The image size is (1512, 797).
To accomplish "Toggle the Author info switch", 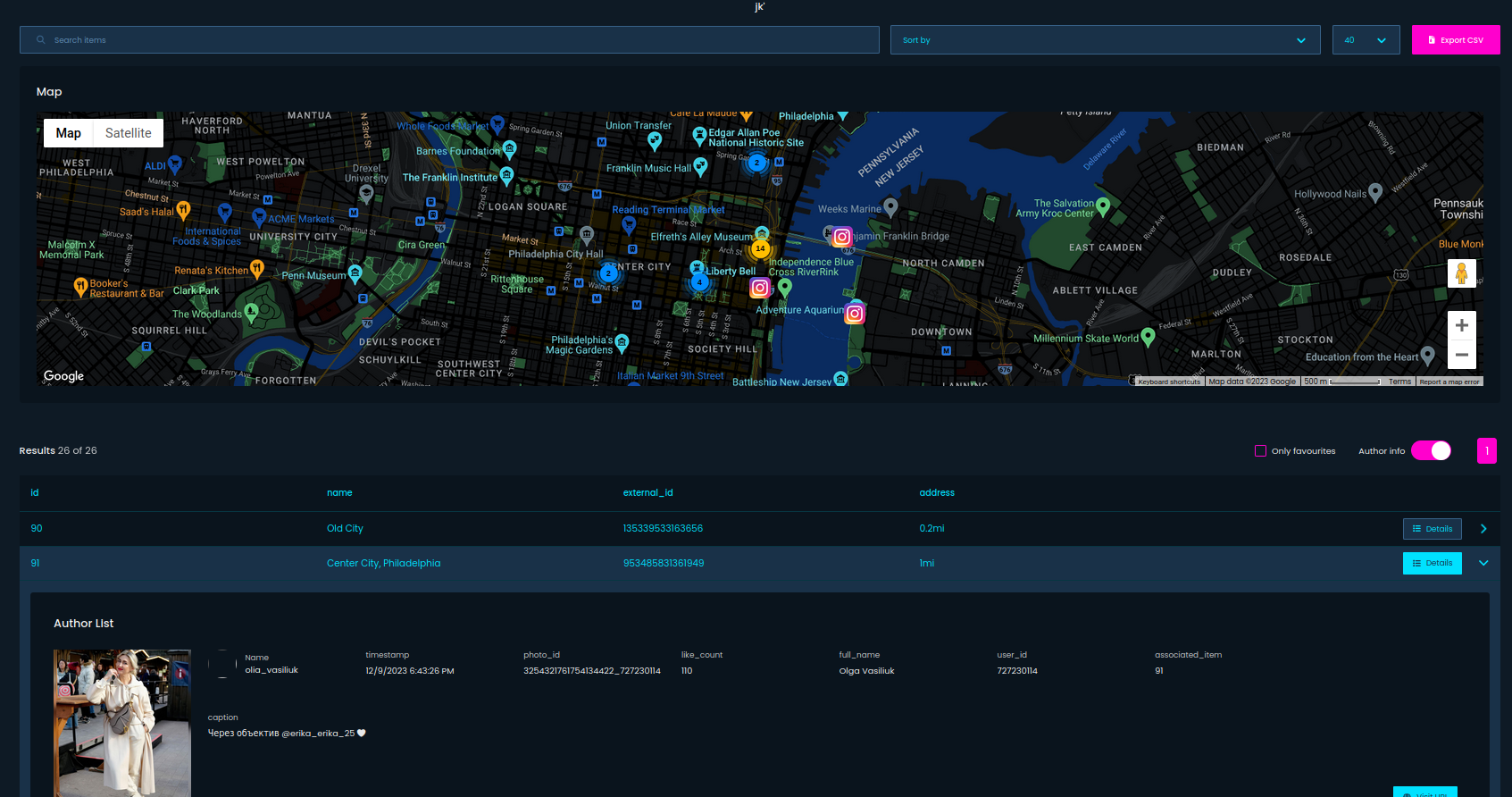I will tap(1432, 451).
